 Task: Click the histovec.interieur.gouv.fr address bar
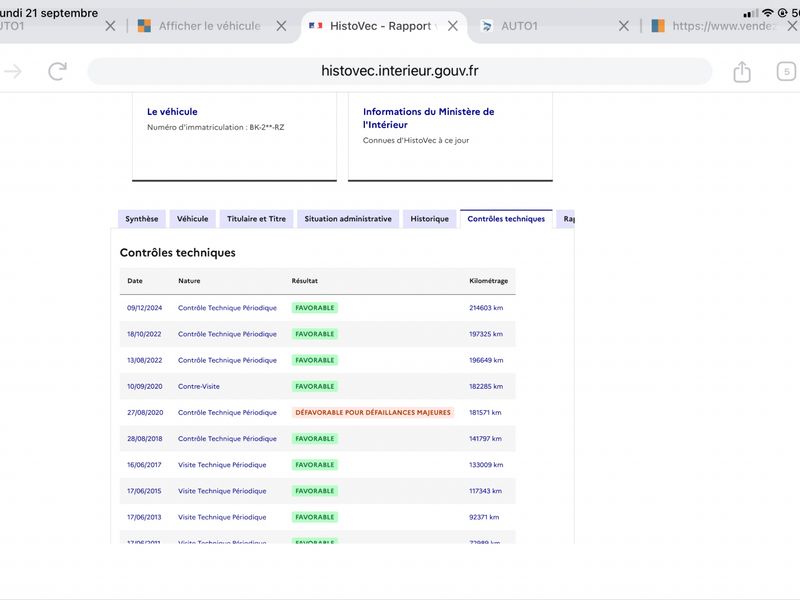click(x=399, y=71)
